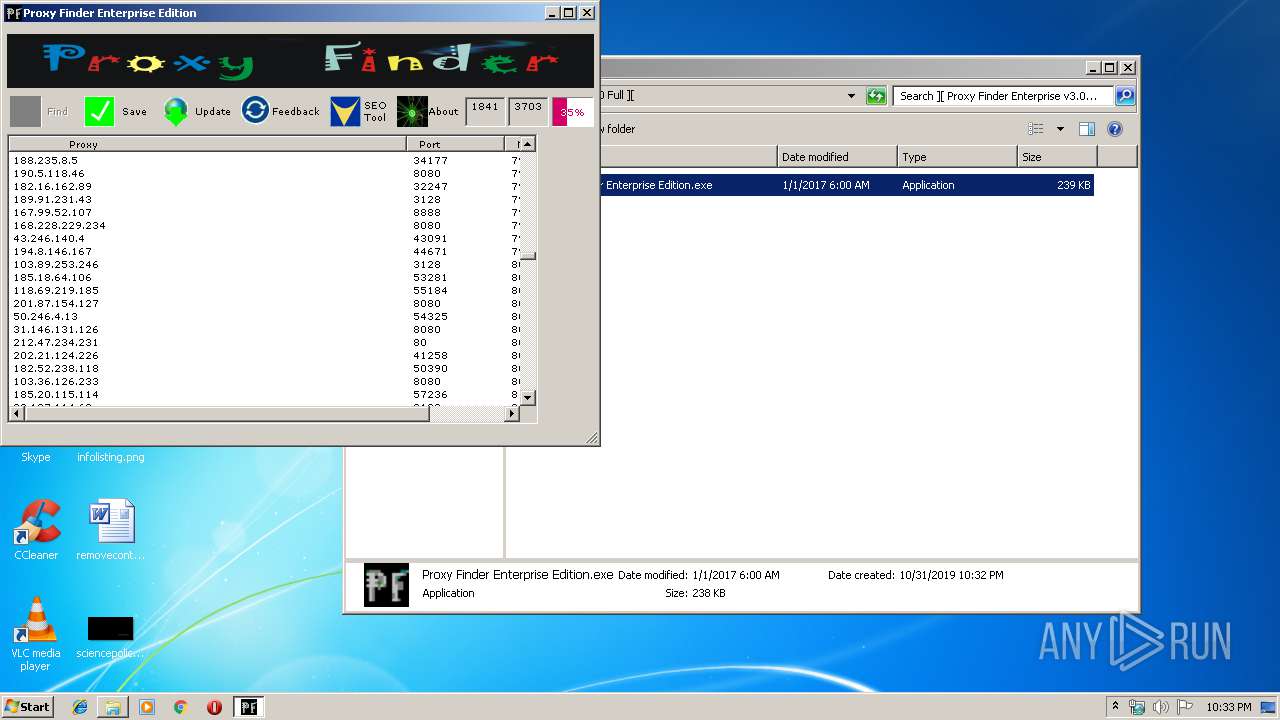The image size is (1280, 720).
Task: Select proxy row 190.5.118.46
Action: click(x=264, y=173)
